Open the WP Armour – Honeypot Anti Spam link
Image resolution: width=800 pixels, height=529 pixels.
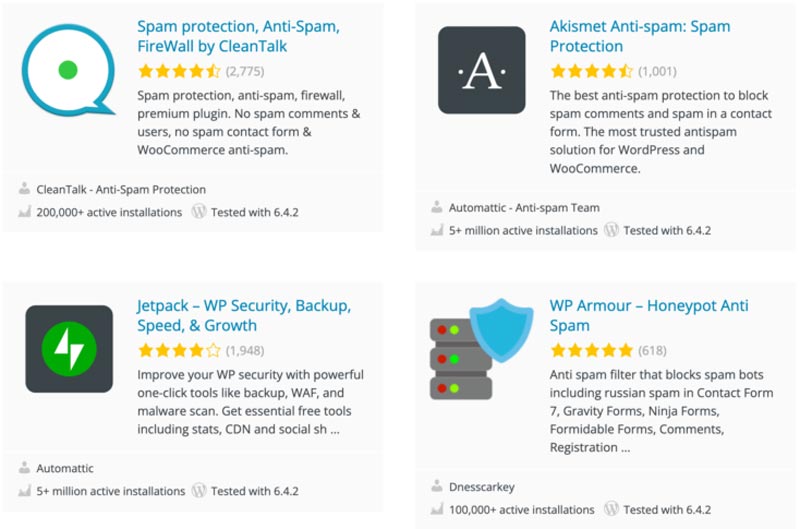[649, 315]
